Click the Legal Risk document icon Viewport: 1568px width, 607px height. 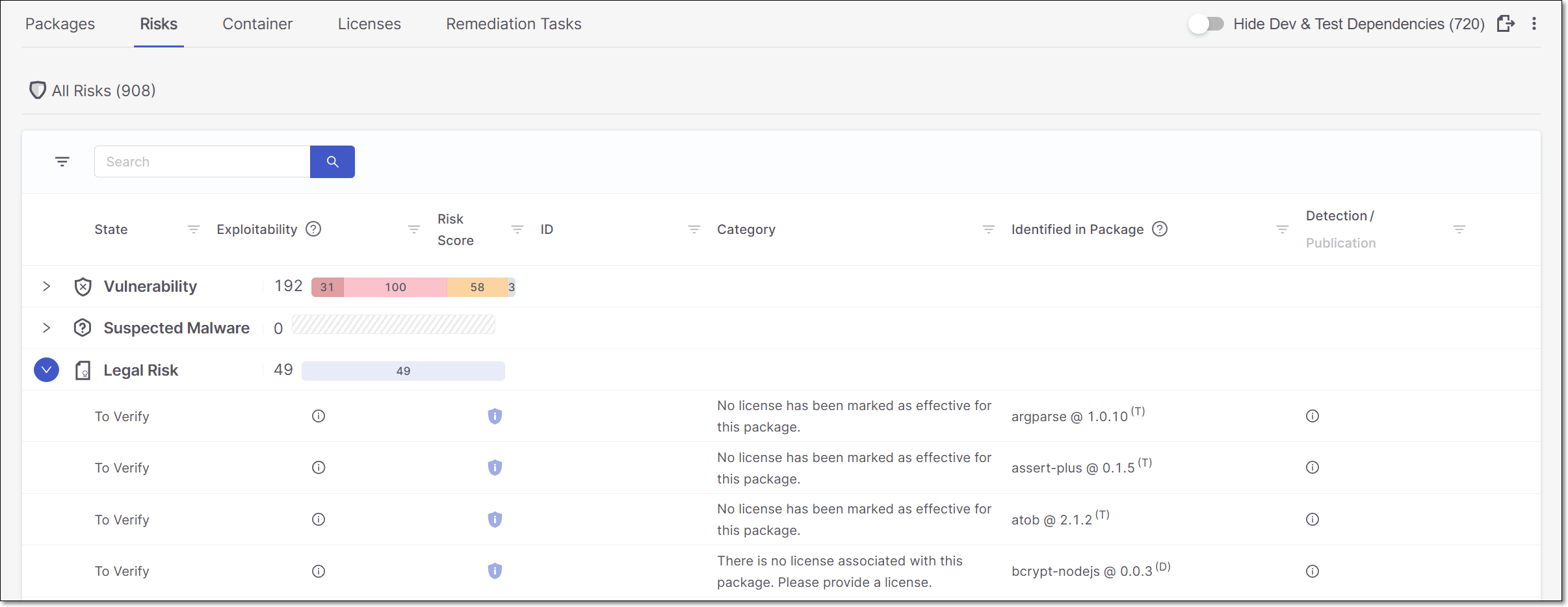[x=83, y=370]
